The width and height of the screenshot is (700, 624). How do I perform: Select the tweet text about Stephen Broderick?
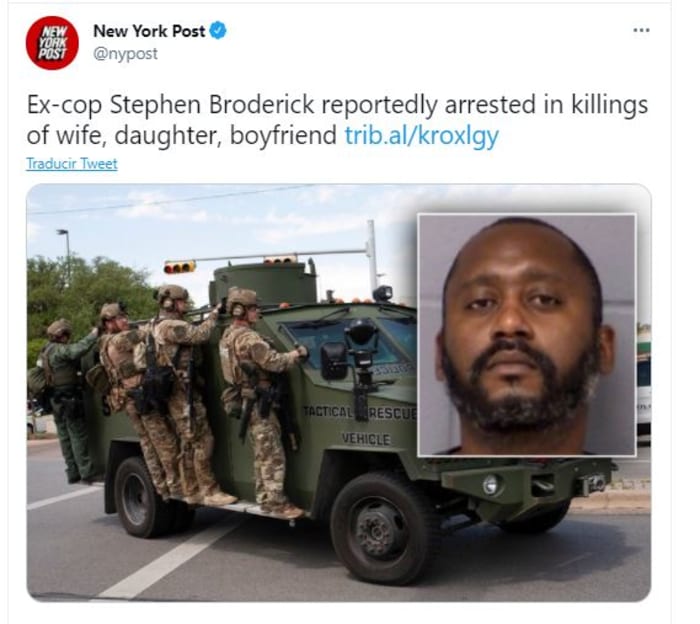coord(337,120)
